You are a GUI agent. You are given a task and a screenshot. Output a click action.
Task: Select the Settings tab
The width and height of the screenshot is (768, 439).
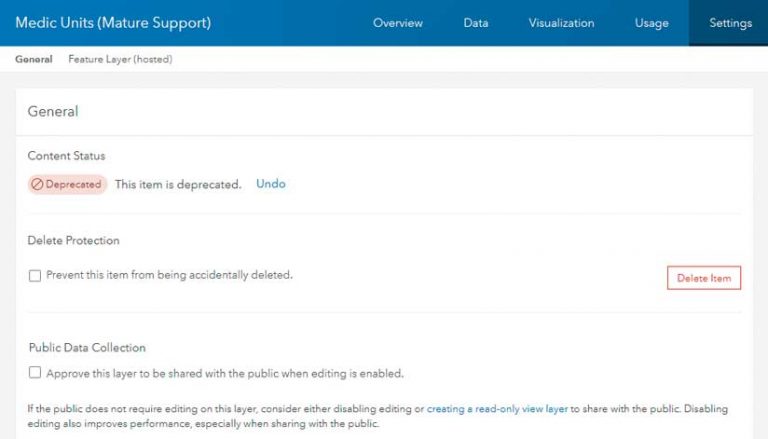point(730,23)
